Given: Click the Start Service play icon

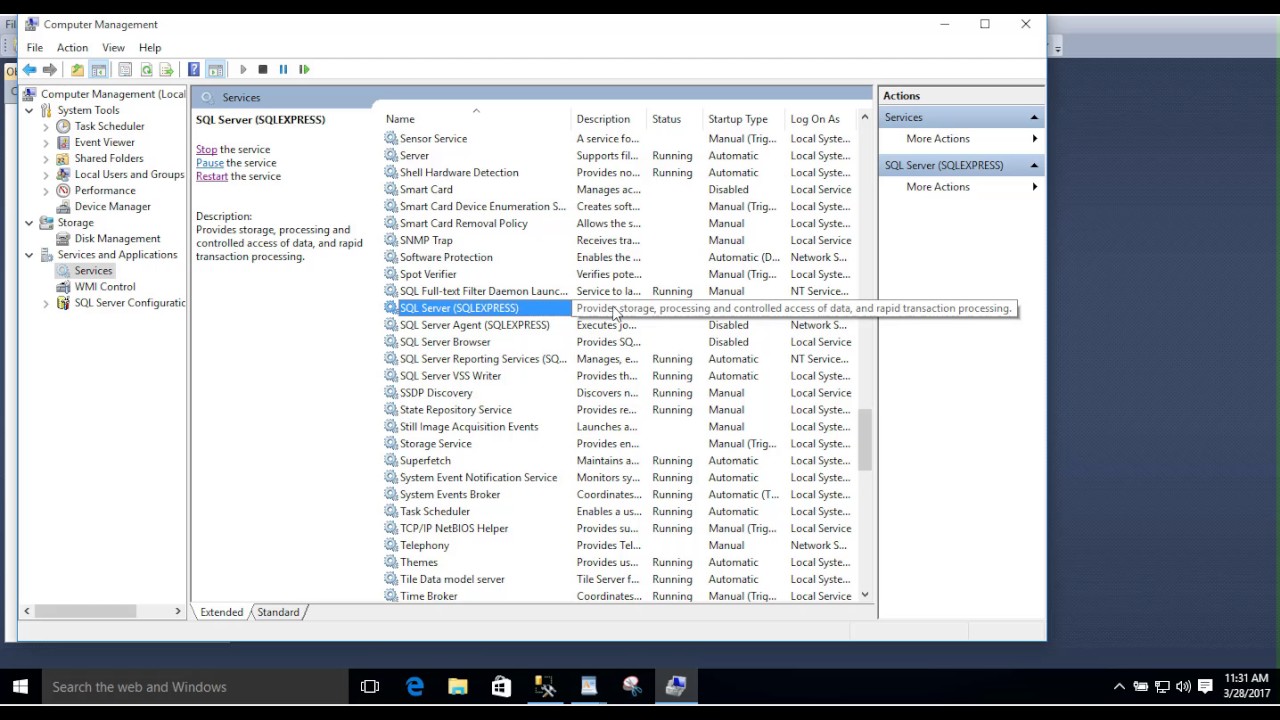Looking at the screenshot, I should tap(243, 69).
